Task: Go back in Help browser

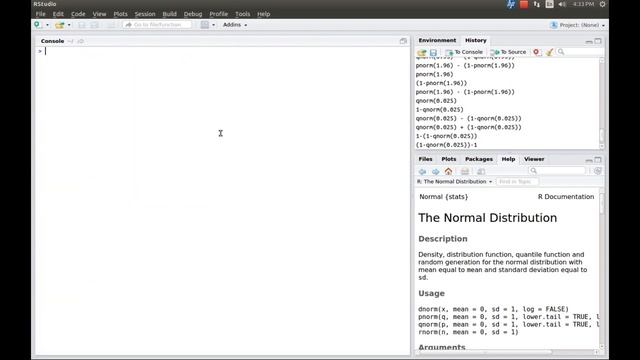Action: pos(422,171)
